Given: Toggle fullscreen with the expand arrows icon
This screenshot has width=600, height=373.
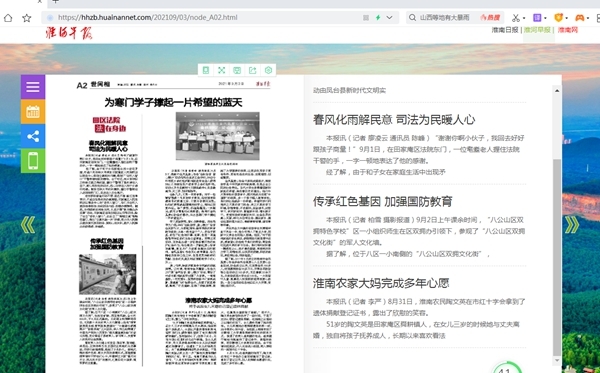Looking at the screenshot, I should [x=221, y=70].
